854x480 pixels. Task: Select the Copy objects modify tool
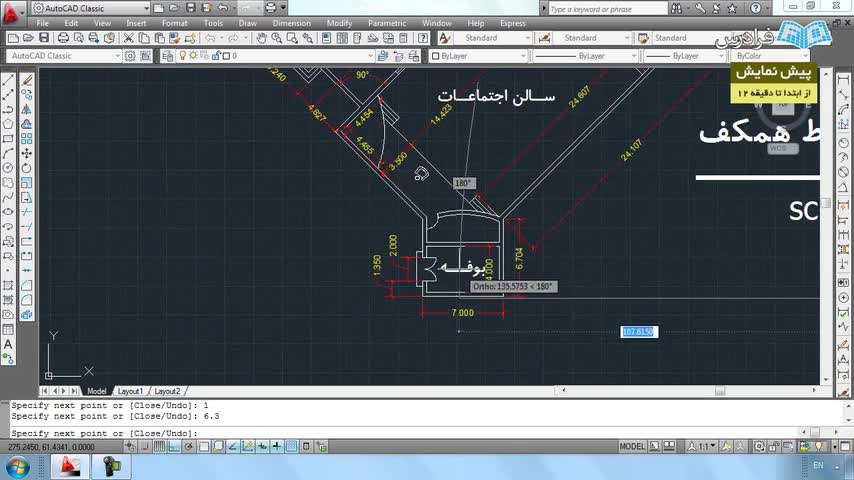[x=26, y=95]
